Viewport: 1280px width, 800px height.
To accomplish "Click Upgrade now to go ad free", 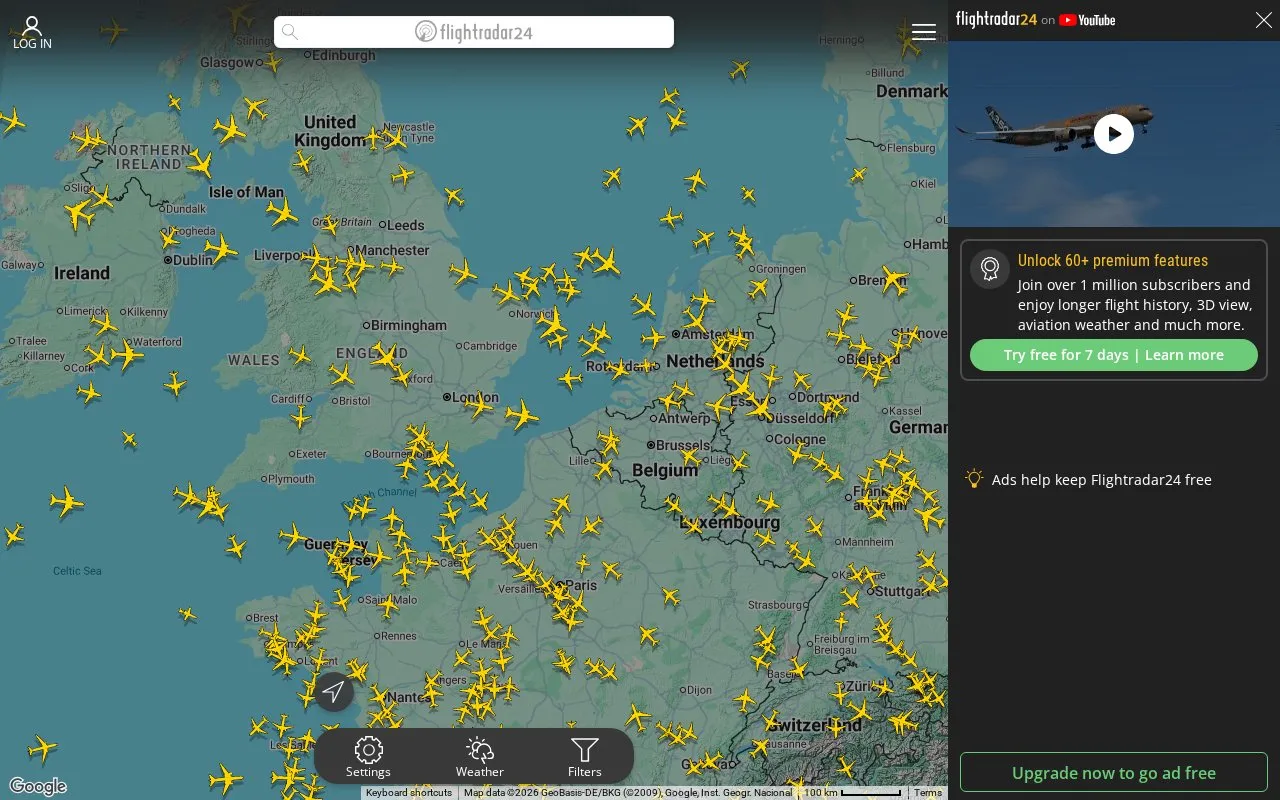I will click(1114, 773).
